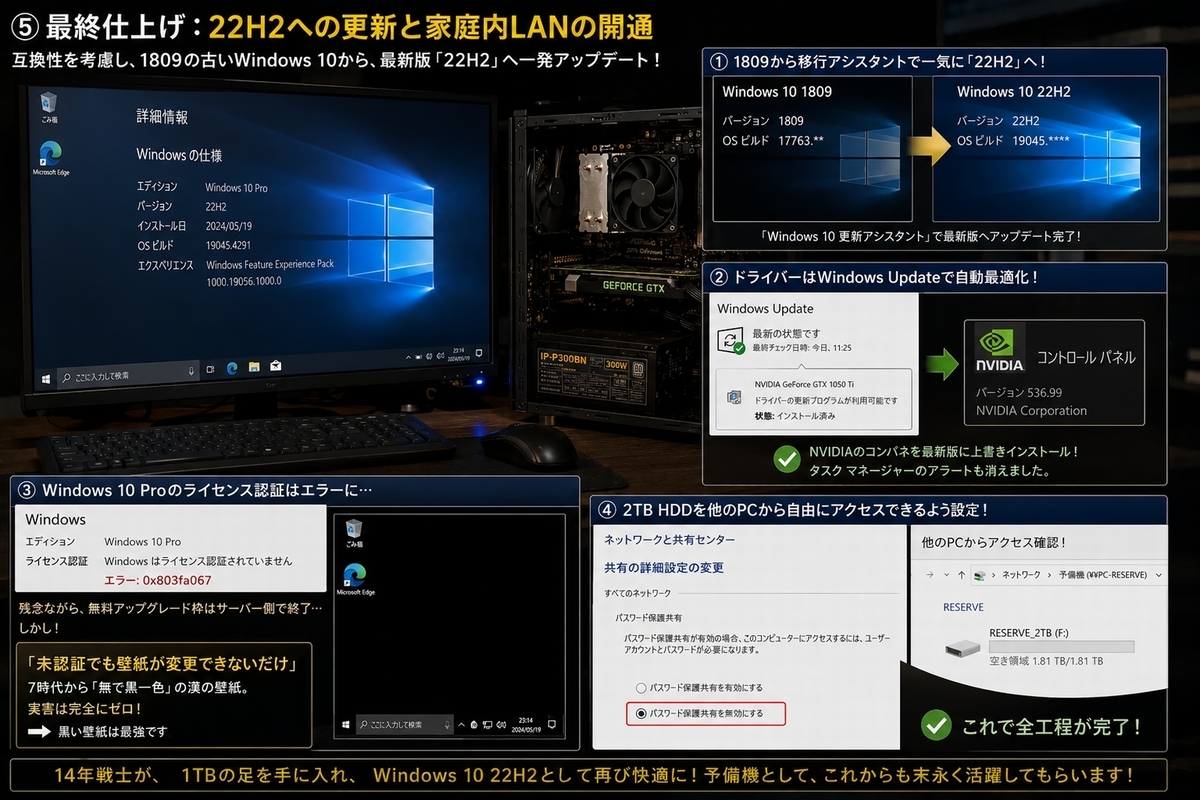Screen dimensions: 1200x800
Task: Click the volume icon in the monitor tray
Action: click(x=441, y=356)
